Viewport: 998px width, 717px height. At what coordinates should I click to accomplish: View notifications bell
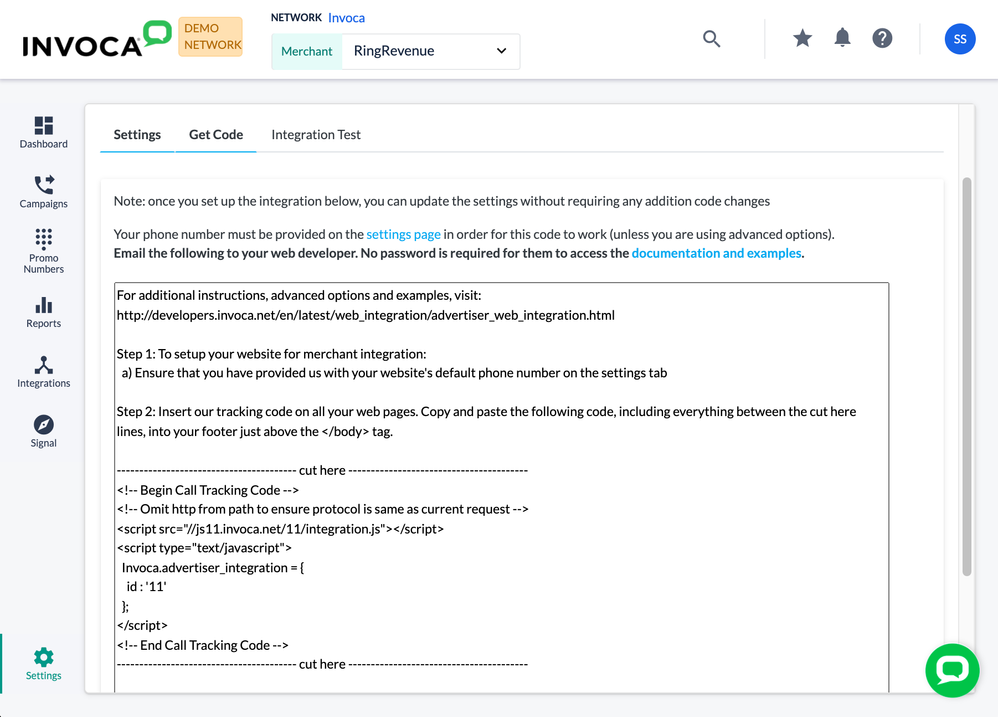843,38
